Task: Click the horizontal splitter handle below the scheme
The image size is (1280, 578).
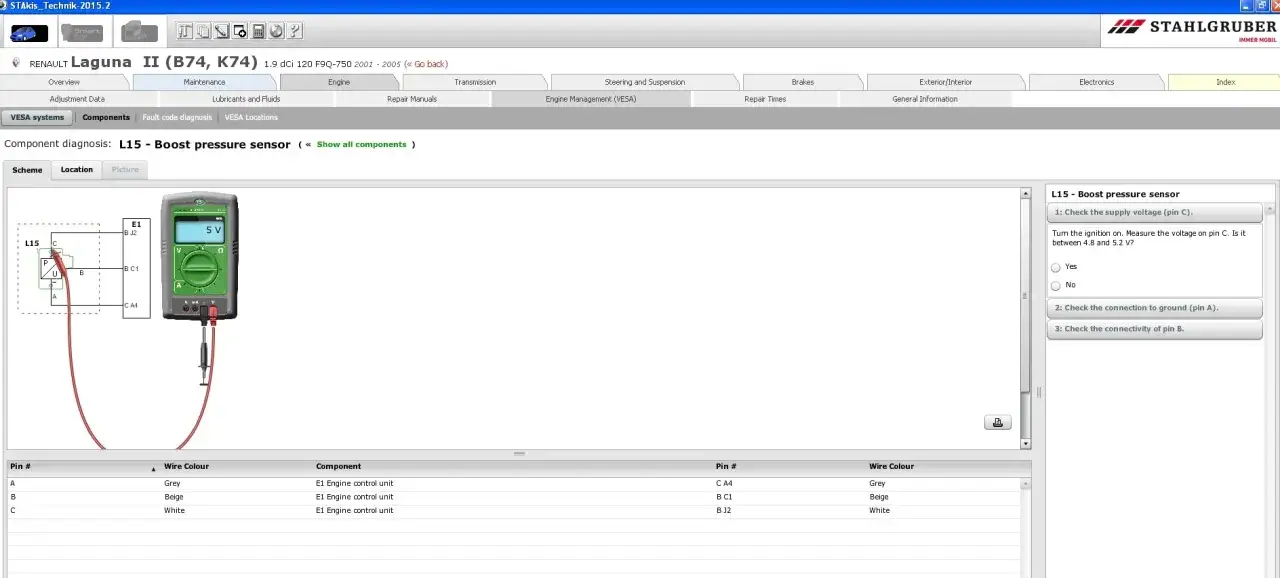Action: pos(519,454)
